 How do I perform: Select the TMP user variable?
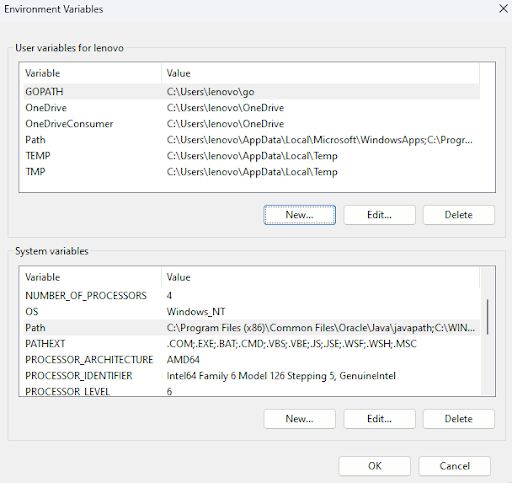pyautogui.click(x=252, y=172)
